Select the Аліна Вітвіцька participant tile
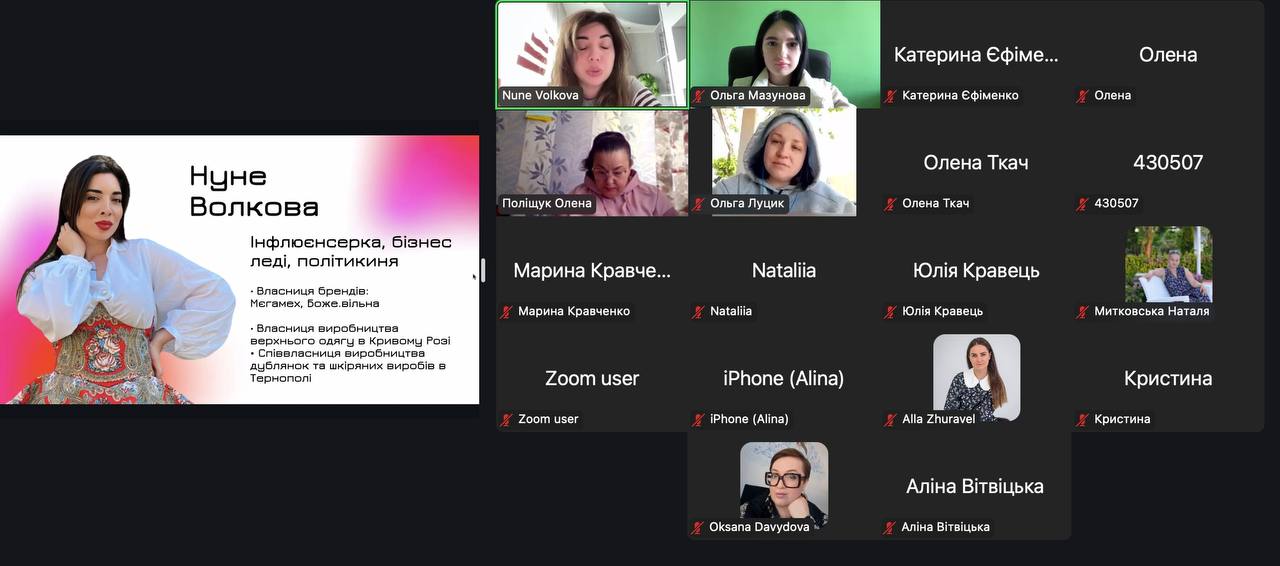The width and height of the screenshot is (1280, 566). pos(975,486)
